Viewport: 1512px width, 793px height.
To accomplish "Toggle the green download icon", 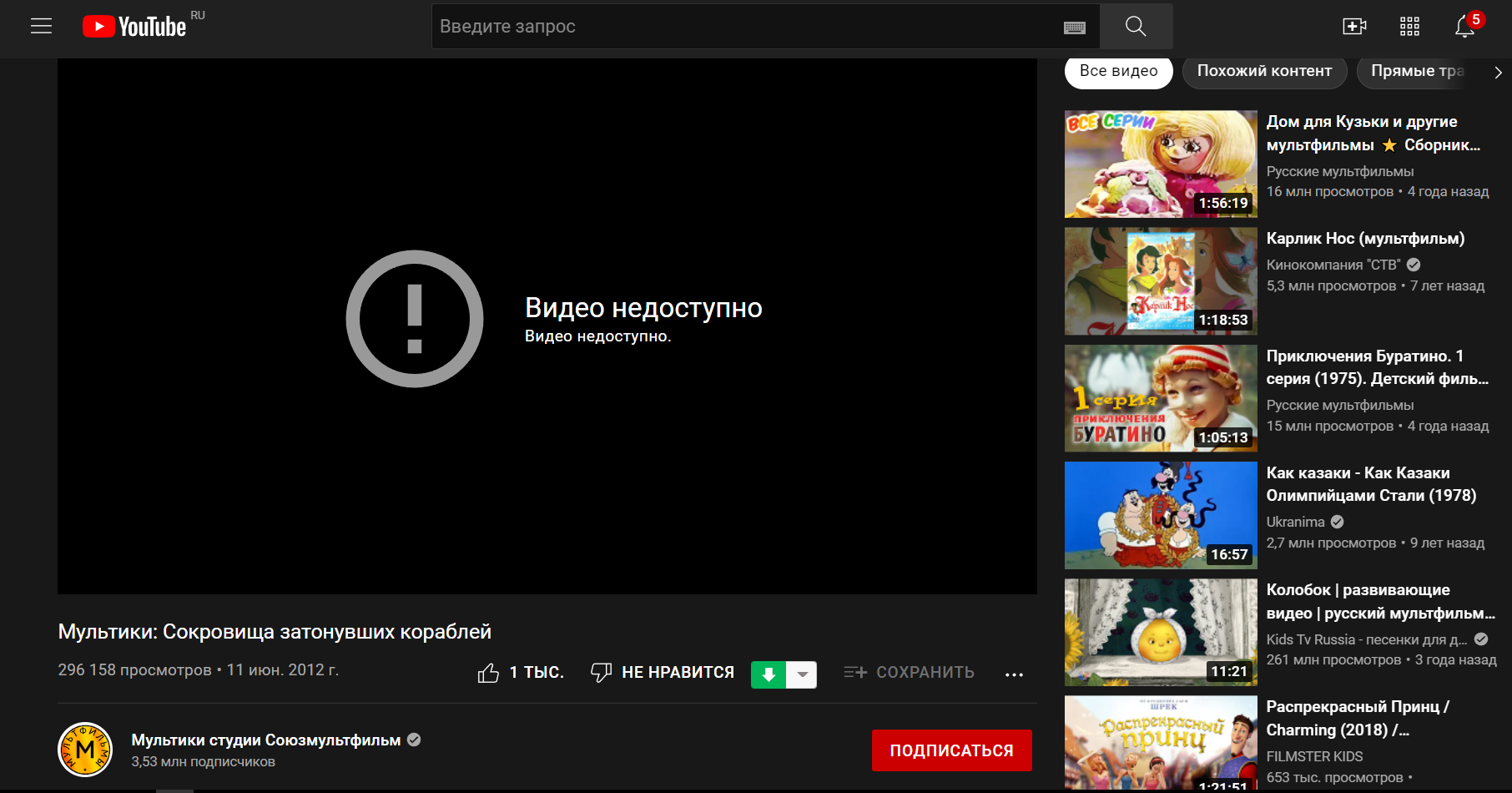I will (769, 674).
